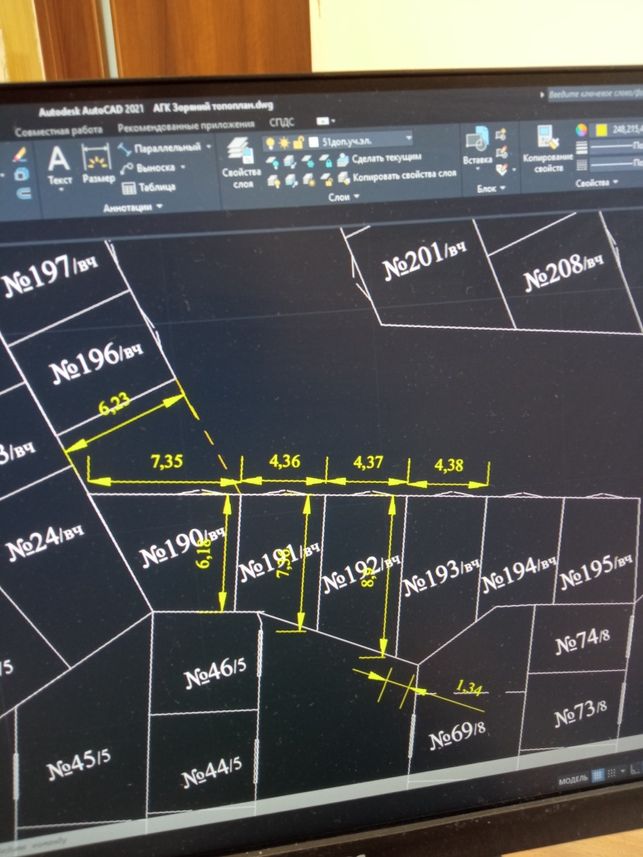Viewport: 643px width, 857px height.
Task: Select the 7,35 dimension text
Action: [167, 462]
